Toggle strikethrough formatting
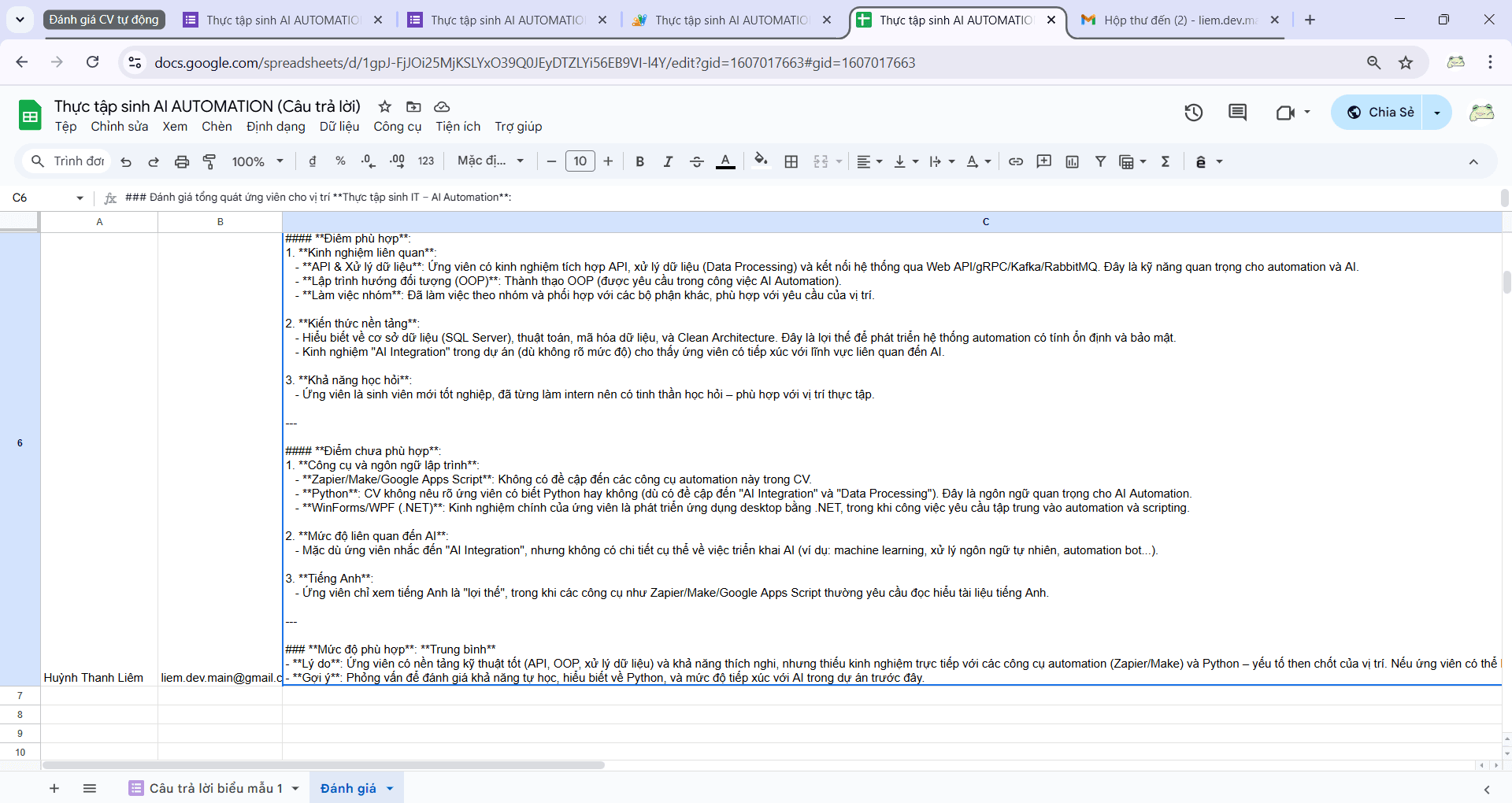The image size is (1512, 803). pyautogui.click(x=696, y=161)
